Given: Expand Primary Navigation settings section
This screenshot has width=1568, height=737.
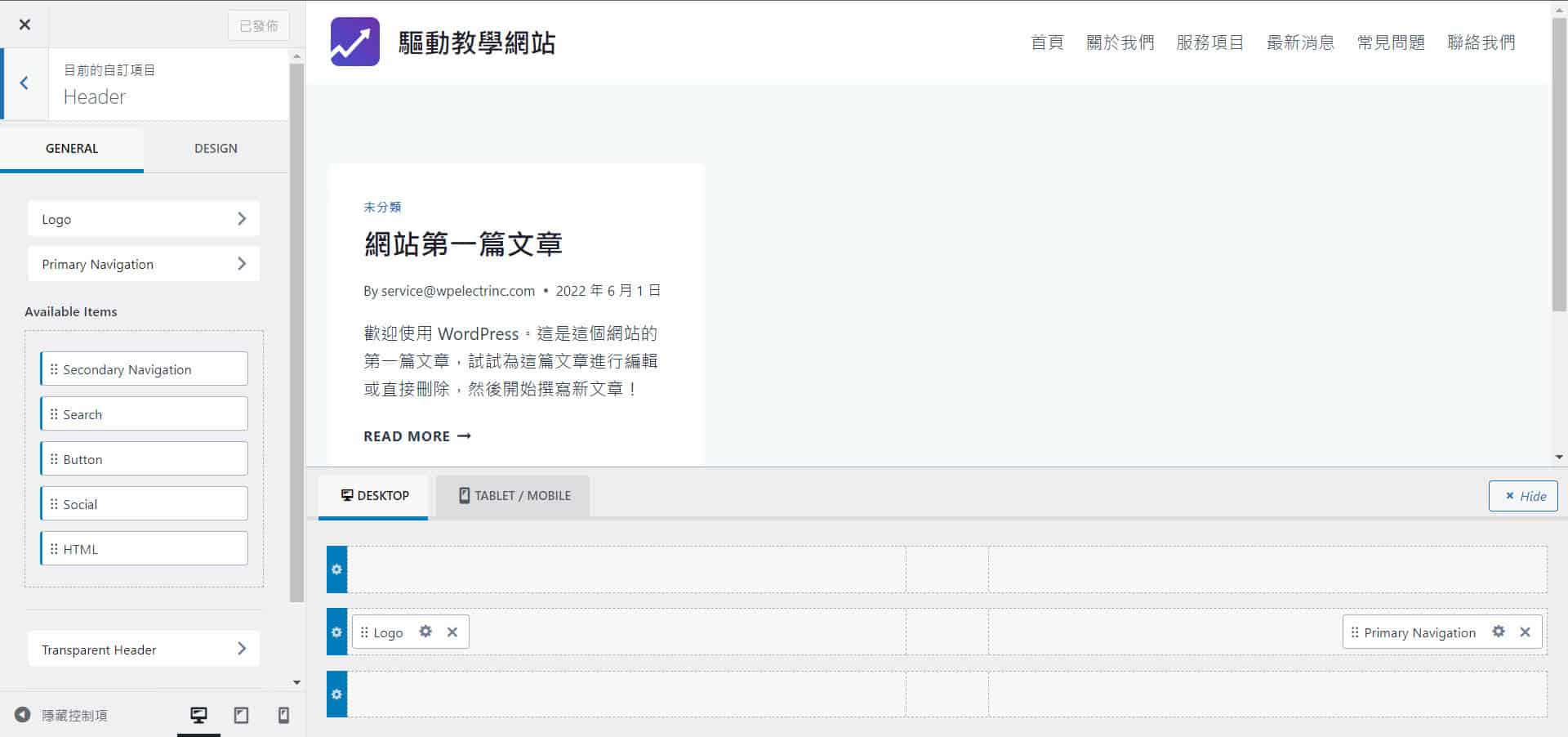Looking at the screenshot, I should (144, 264).
